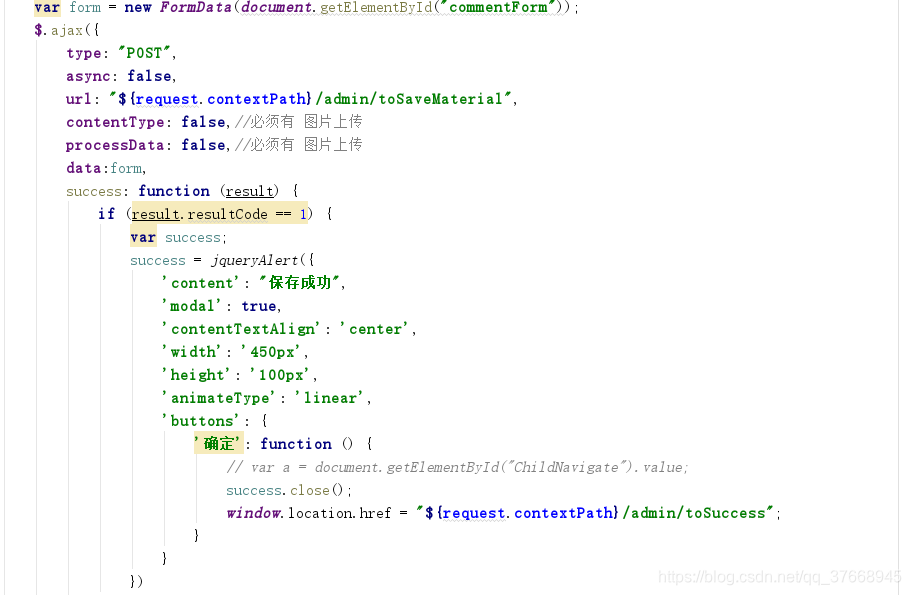Click the closing }) of jqueryAlert

(137, 581)
